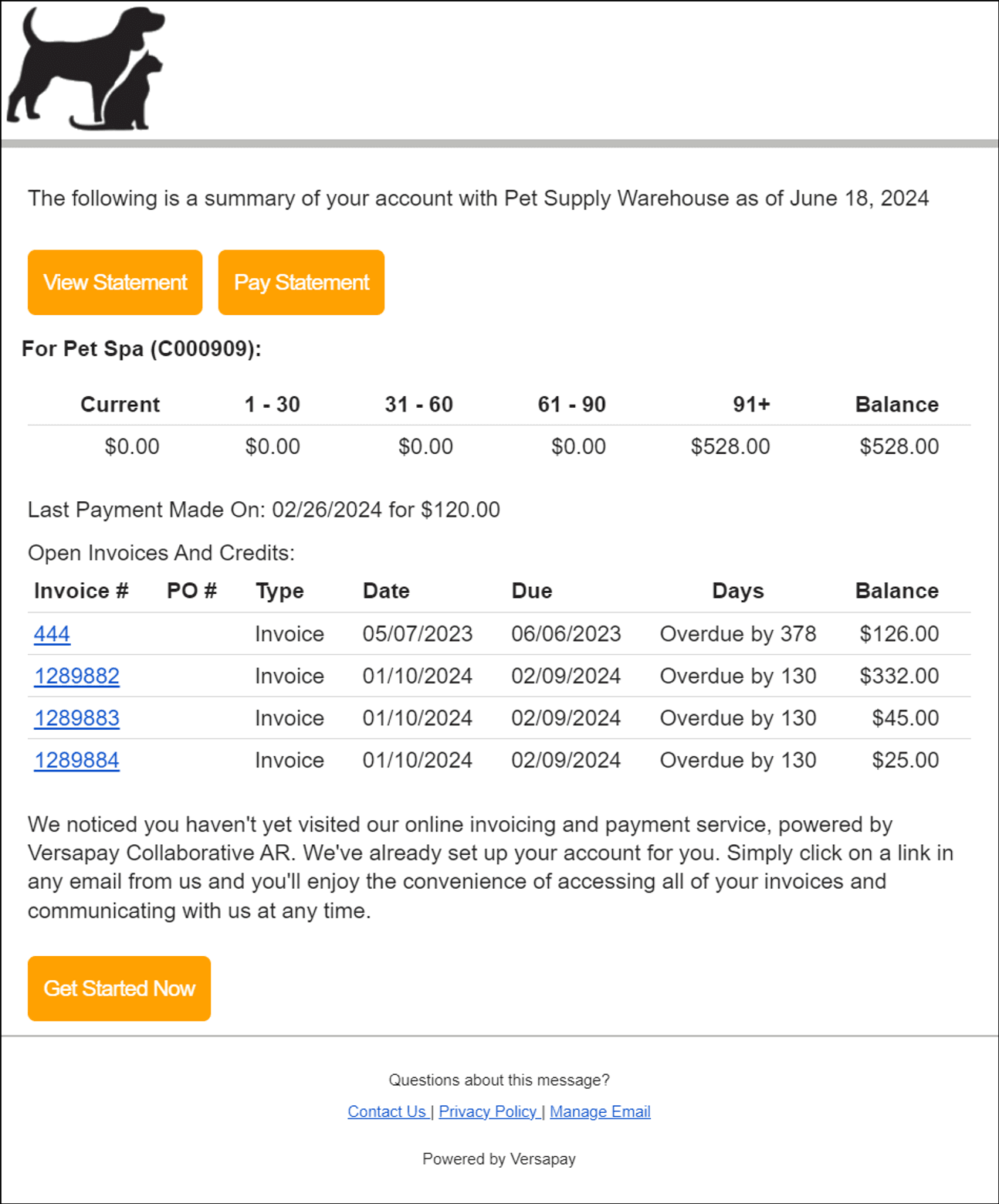
Task: Click the PO # column header
Action: point(191,591)
